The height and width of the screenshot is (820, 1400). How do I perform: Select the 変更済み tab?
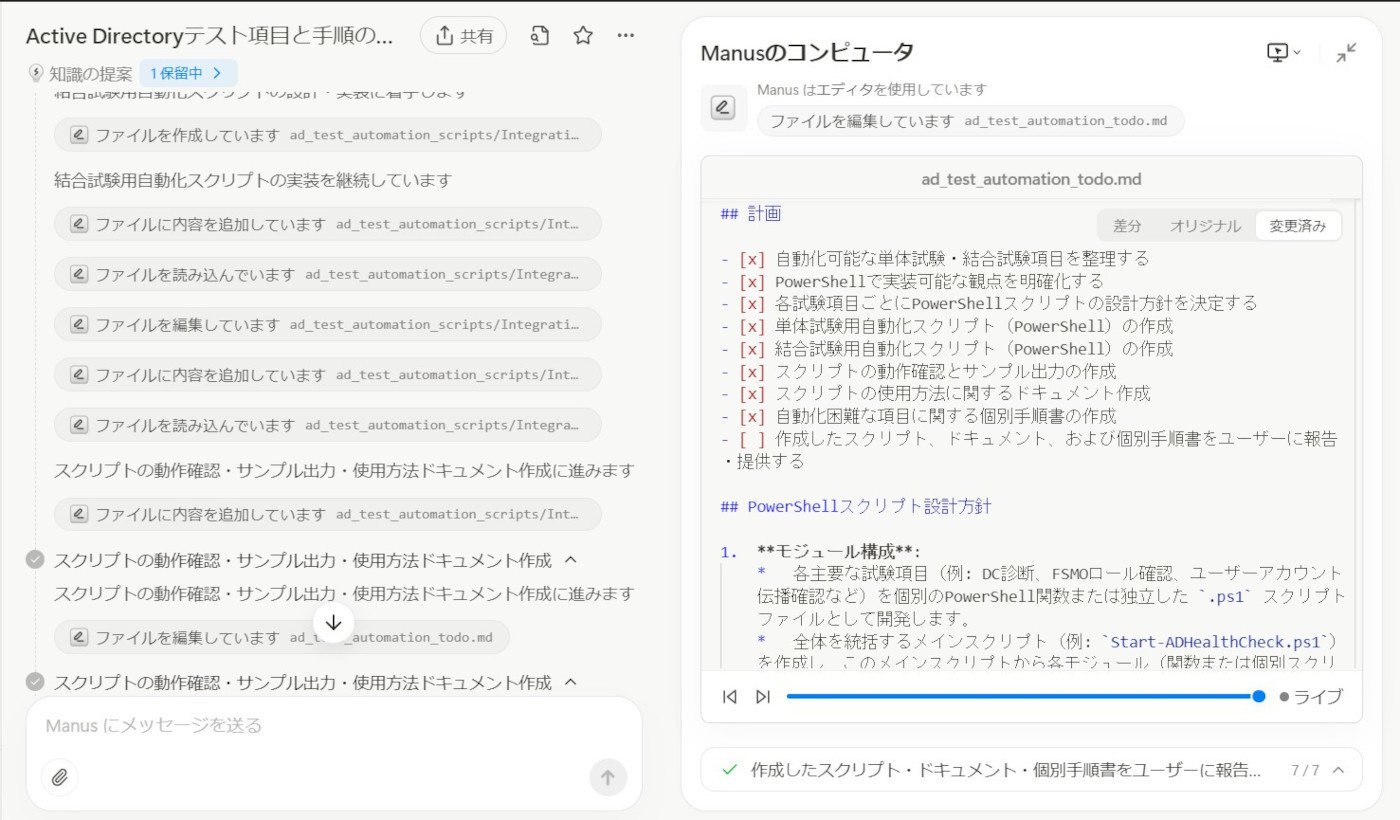(1298, 226)
